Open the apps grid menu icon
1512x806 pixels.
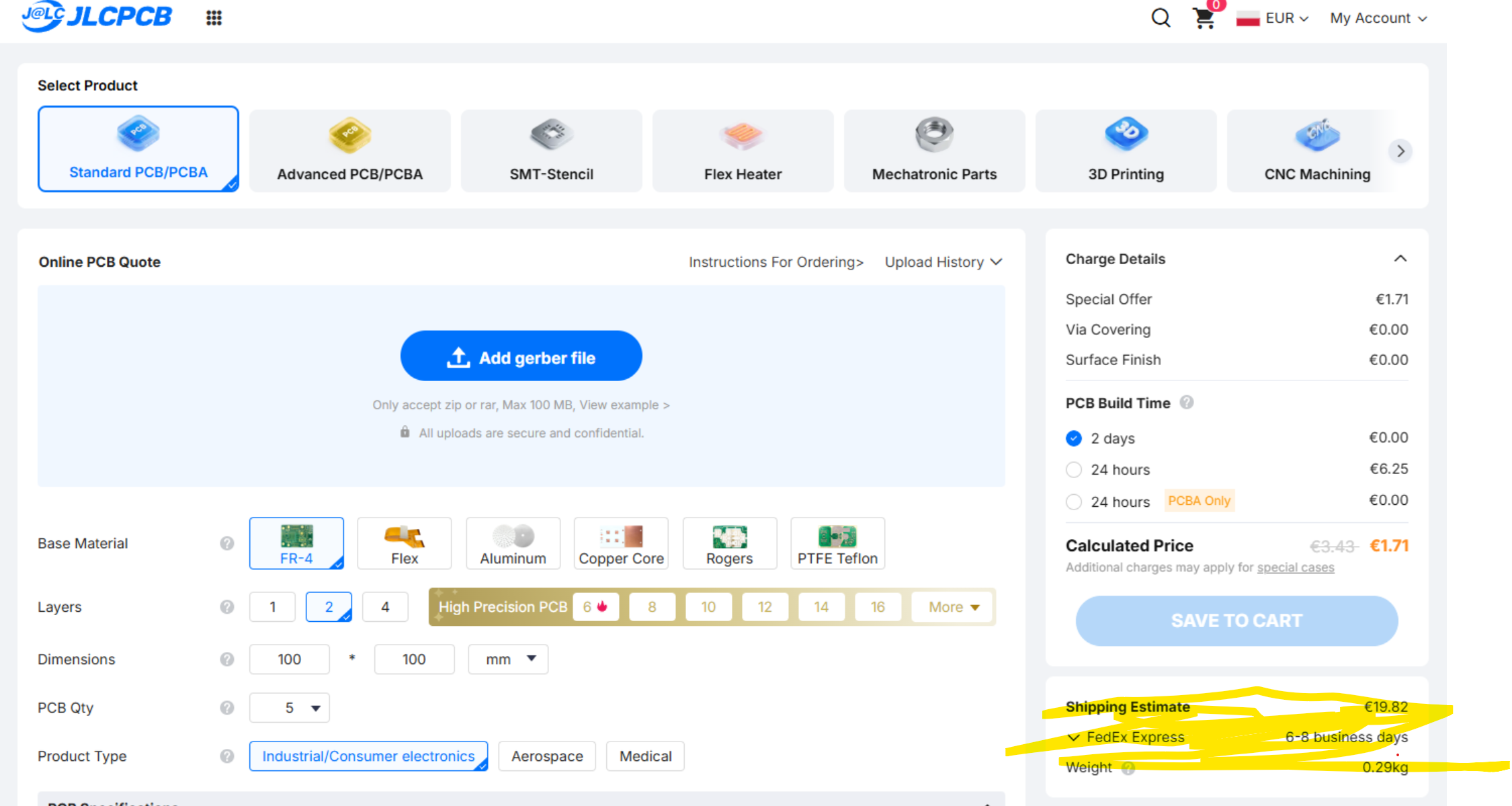[214, 18]
